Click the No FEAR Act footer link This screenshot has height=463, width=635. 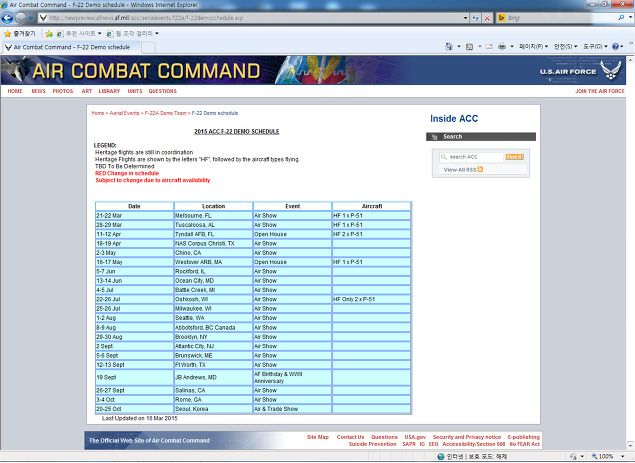point(524,444)
